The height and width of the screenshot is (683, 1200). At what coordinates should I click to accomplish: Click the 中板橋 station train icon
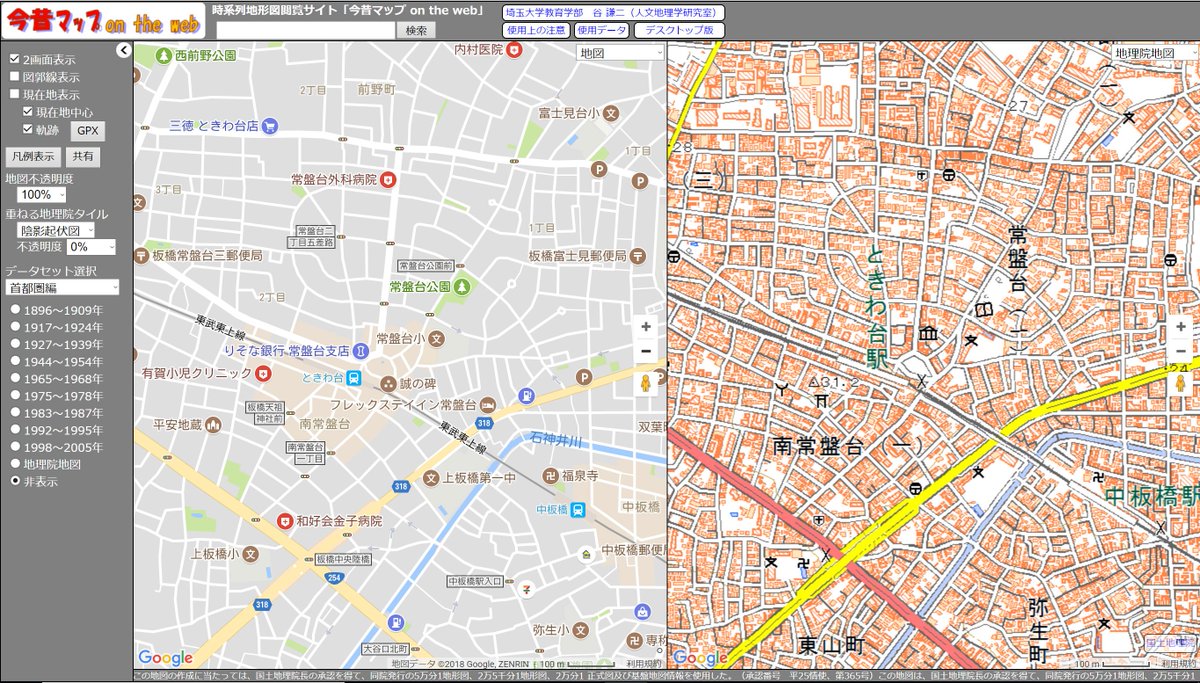[577, 509]
